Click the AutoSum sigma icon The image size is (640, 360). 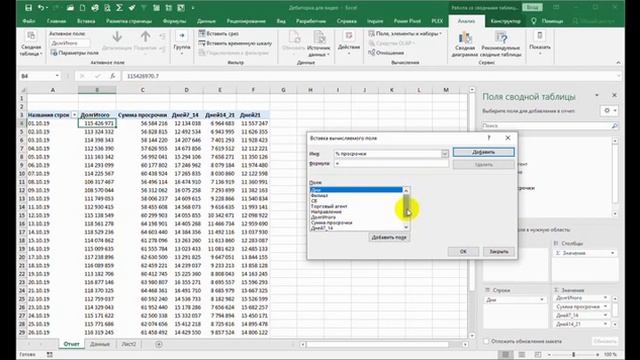pyautogui.click(x=119, y=7)
